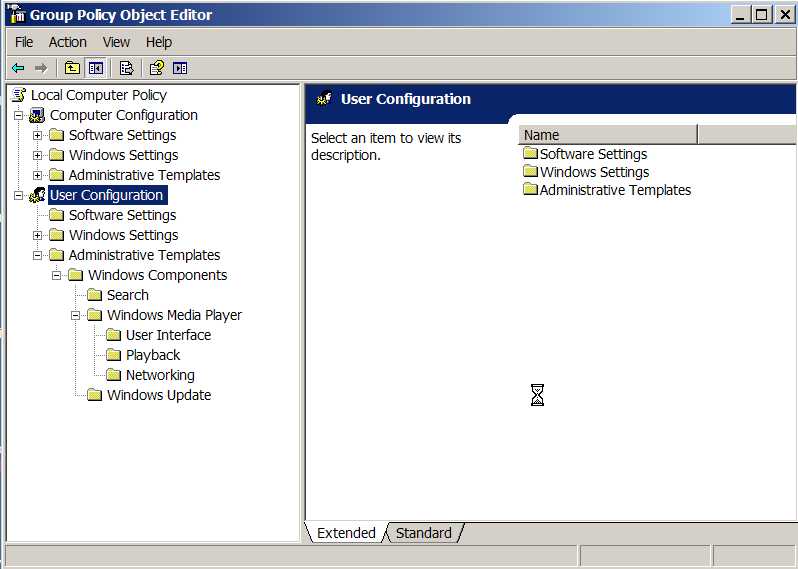798x569 pixels.
Task: Click the Export List toolbar icon
Action: coord(126,68)
